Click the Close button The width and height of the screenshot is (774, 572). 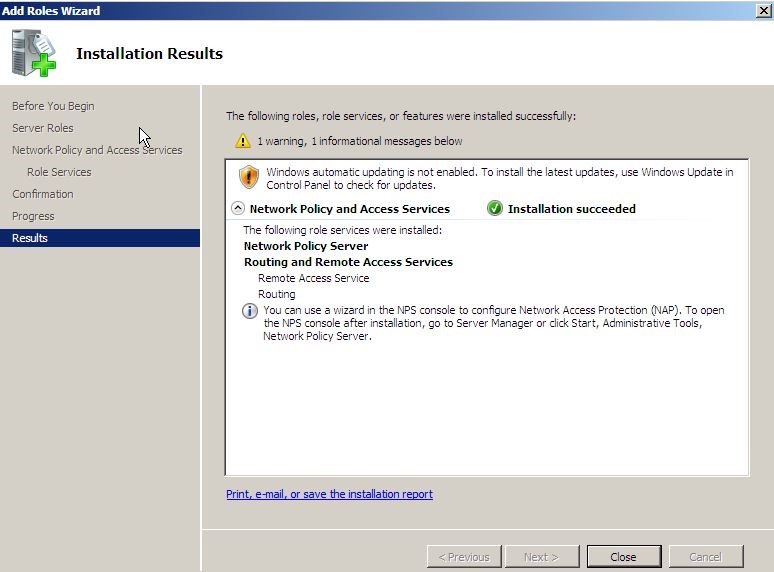coord(624,557)
